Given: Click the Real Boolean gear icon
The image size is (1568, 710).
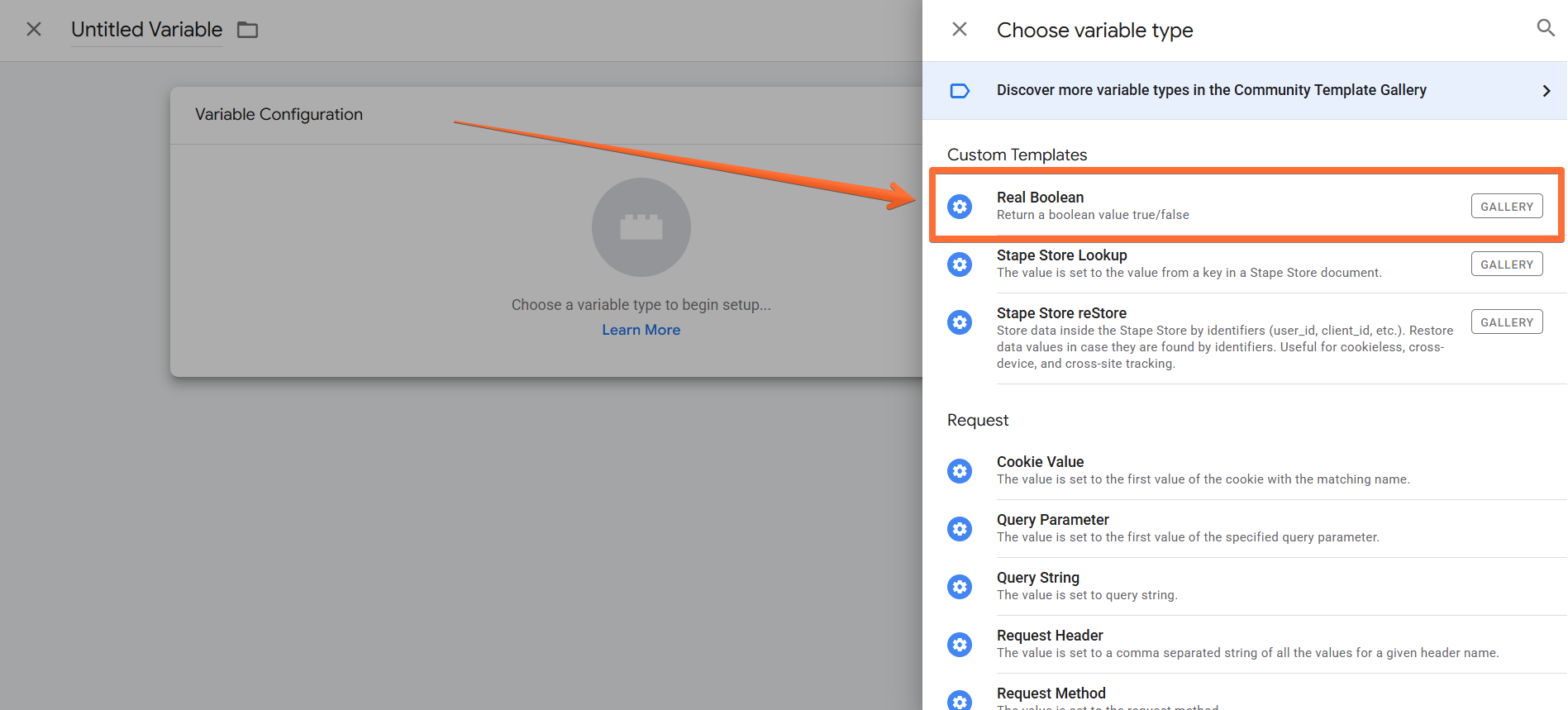Looking at the screenshot, I should click(960, 207).
